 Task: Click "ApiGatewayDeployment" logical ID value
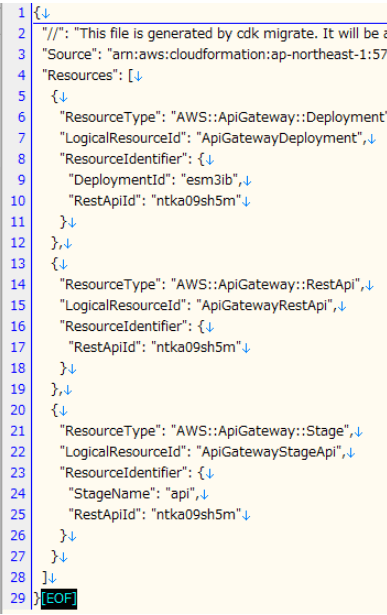click(279, 138)
